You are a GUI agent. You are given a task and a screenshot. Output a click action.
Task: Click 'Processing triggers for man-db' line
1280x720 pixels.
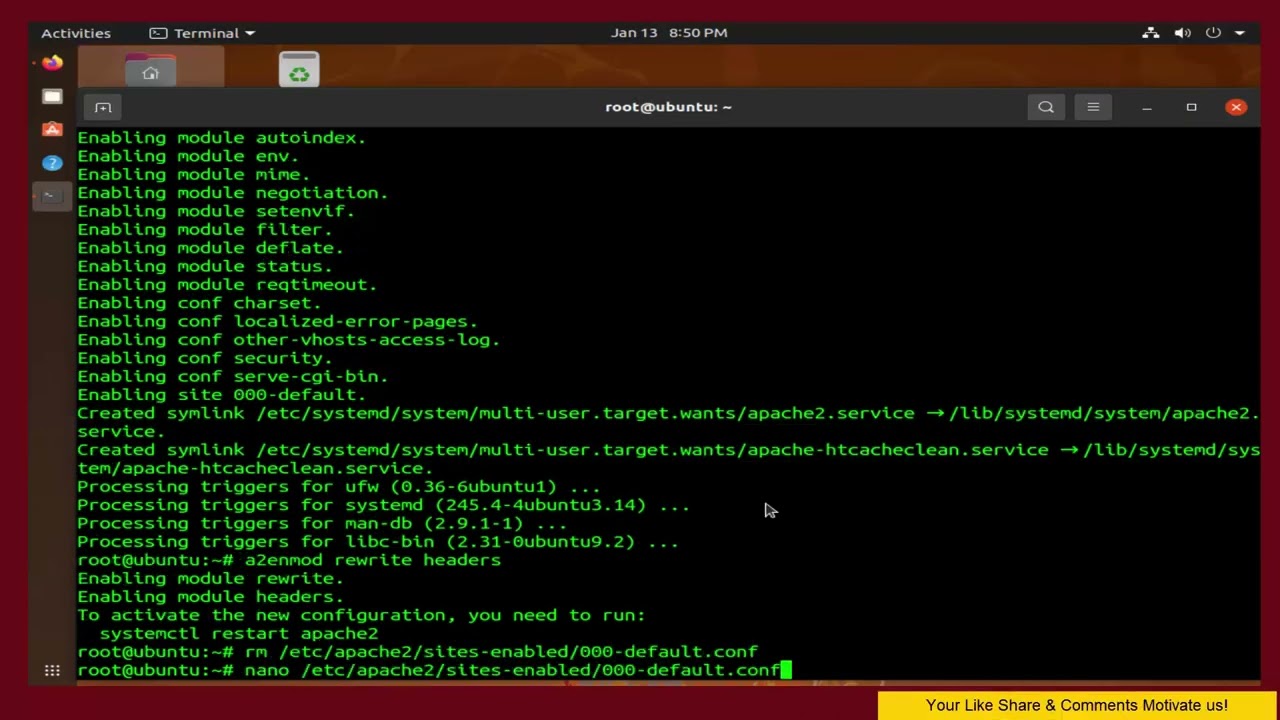click(x=322, y=523)
